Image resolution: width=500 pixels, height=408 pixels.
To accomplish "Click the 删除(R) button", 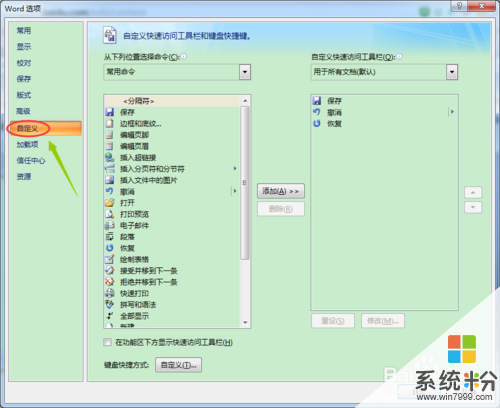I will 281,209.
